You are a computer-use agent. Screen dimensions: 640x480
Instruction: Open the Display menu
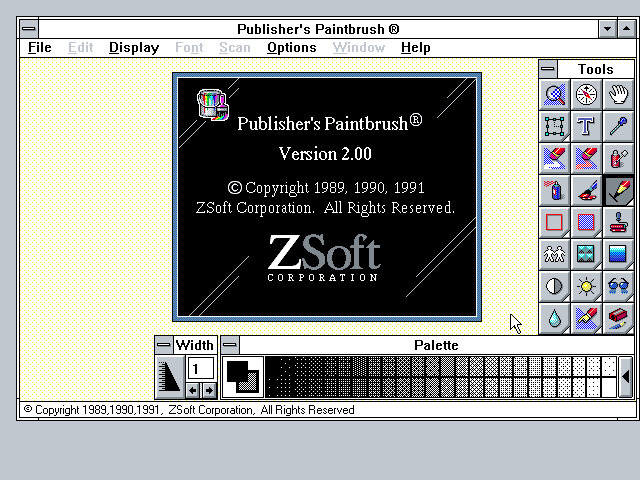(134, 48)
